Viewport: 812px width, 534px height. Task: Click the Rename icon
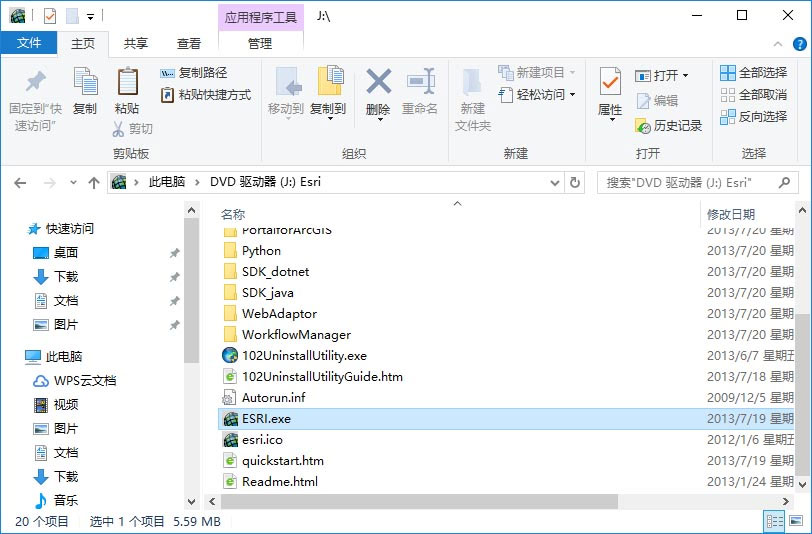[x=420, y=82]
